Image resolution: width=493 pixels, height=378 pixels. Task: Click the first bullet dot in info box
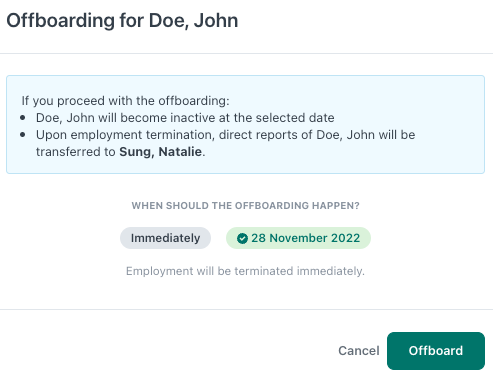[23, 118]
